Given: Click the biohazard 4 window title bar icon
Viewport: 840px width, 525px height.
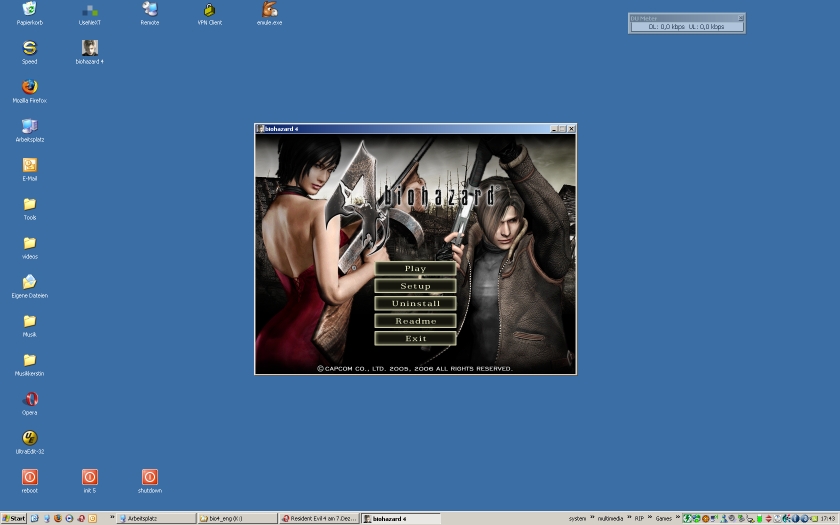Looking at the screenshot, I should coord(260,129).
